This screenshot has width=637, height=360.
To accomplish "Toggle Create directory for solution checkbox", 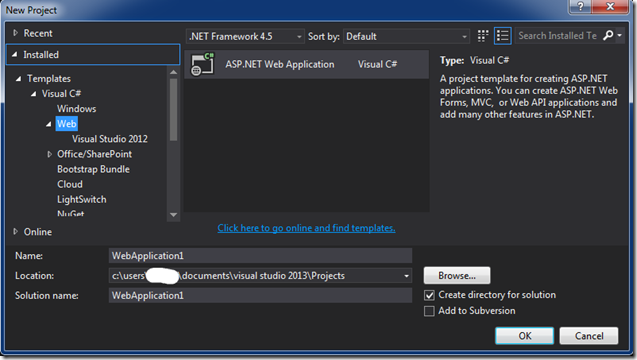I will 429,295.
